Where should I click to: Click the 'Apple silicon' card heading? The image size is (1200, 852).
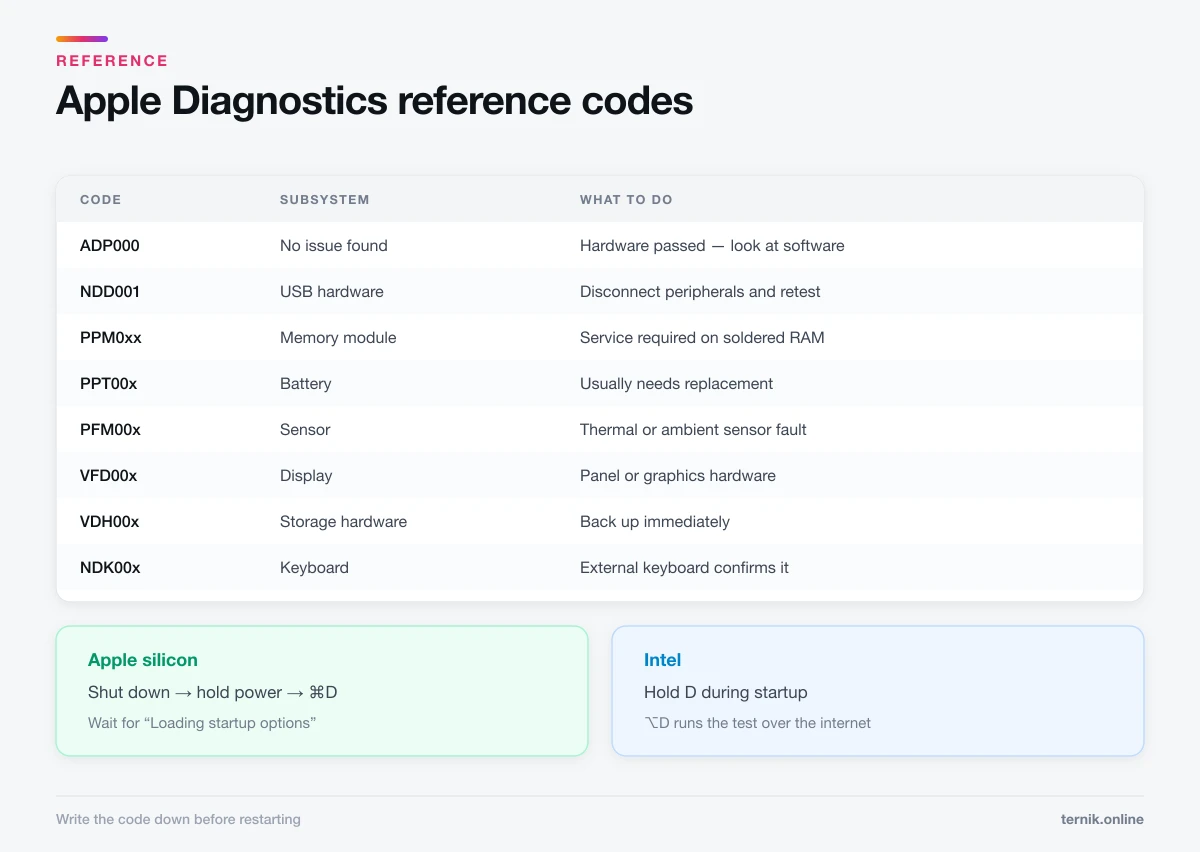click(x=143, y=660)
